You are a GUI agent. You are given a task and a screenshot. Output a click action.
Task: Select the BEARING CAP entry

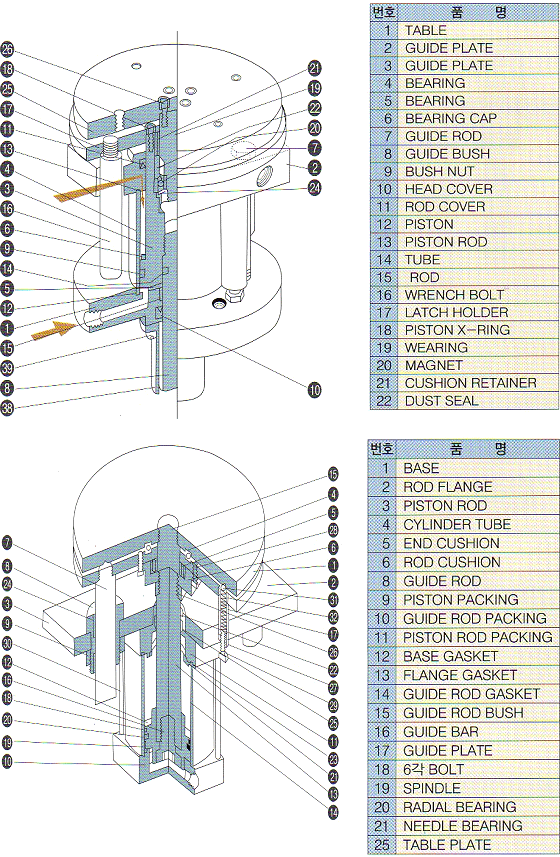[x=464, y=118]
